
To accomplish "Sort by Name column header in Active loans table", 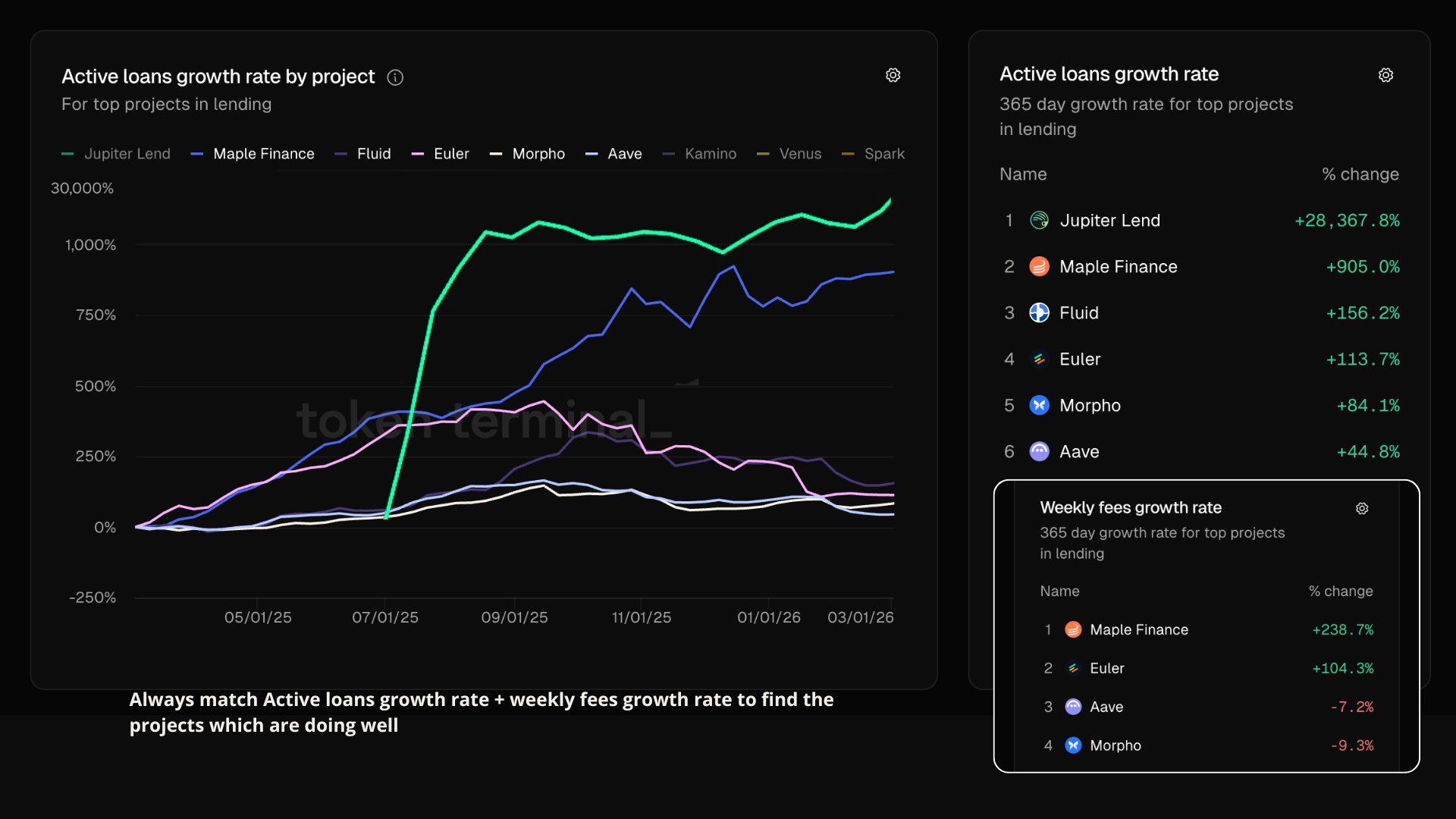I will (x=1023, y=174).
